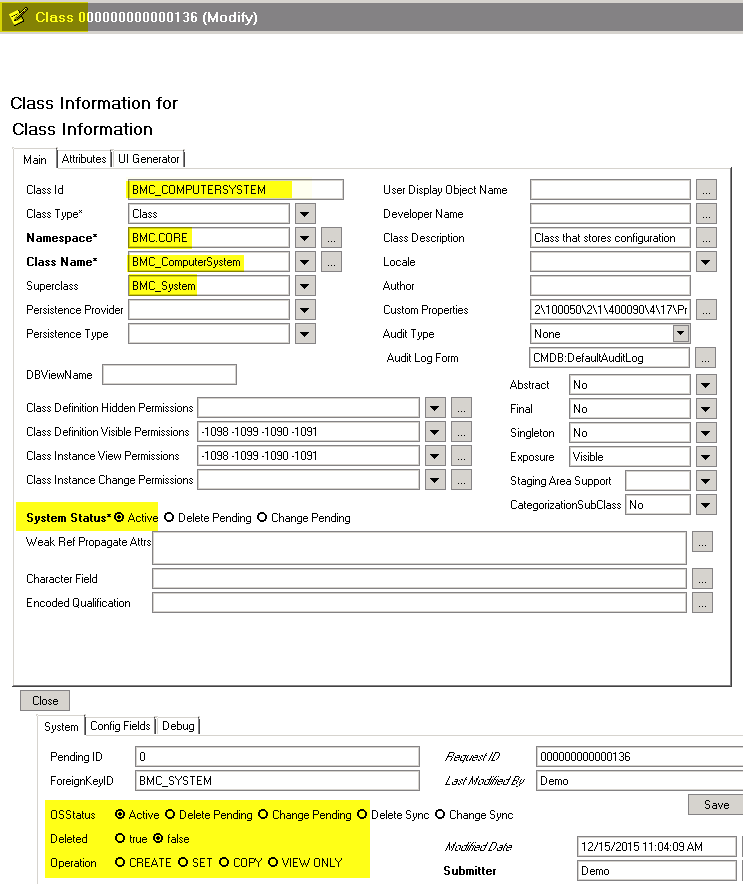743x884 pixels.
Task: Select Operation VIEW ONLY radio
Action: tap(273, 862)
